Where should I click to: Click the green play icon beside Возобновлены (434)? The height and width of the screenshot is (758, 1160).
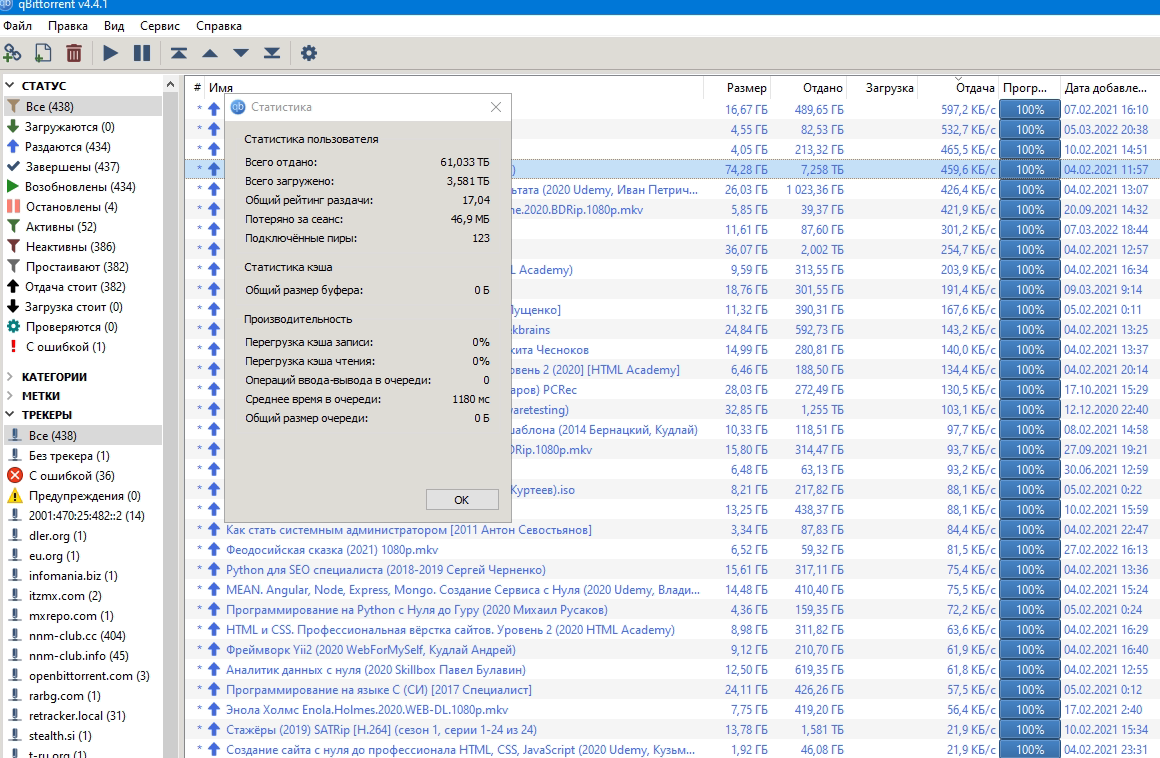(13, 186)
